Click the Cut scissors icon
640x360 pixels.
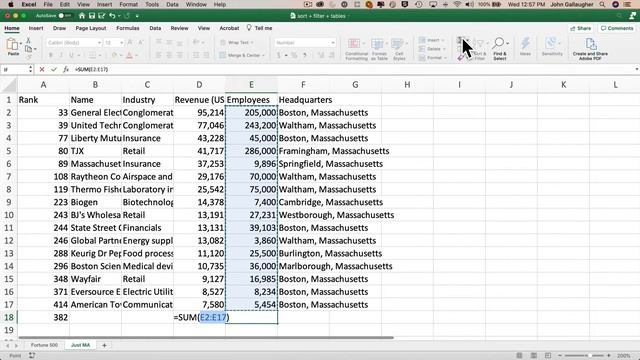click(x=28, y=41)
